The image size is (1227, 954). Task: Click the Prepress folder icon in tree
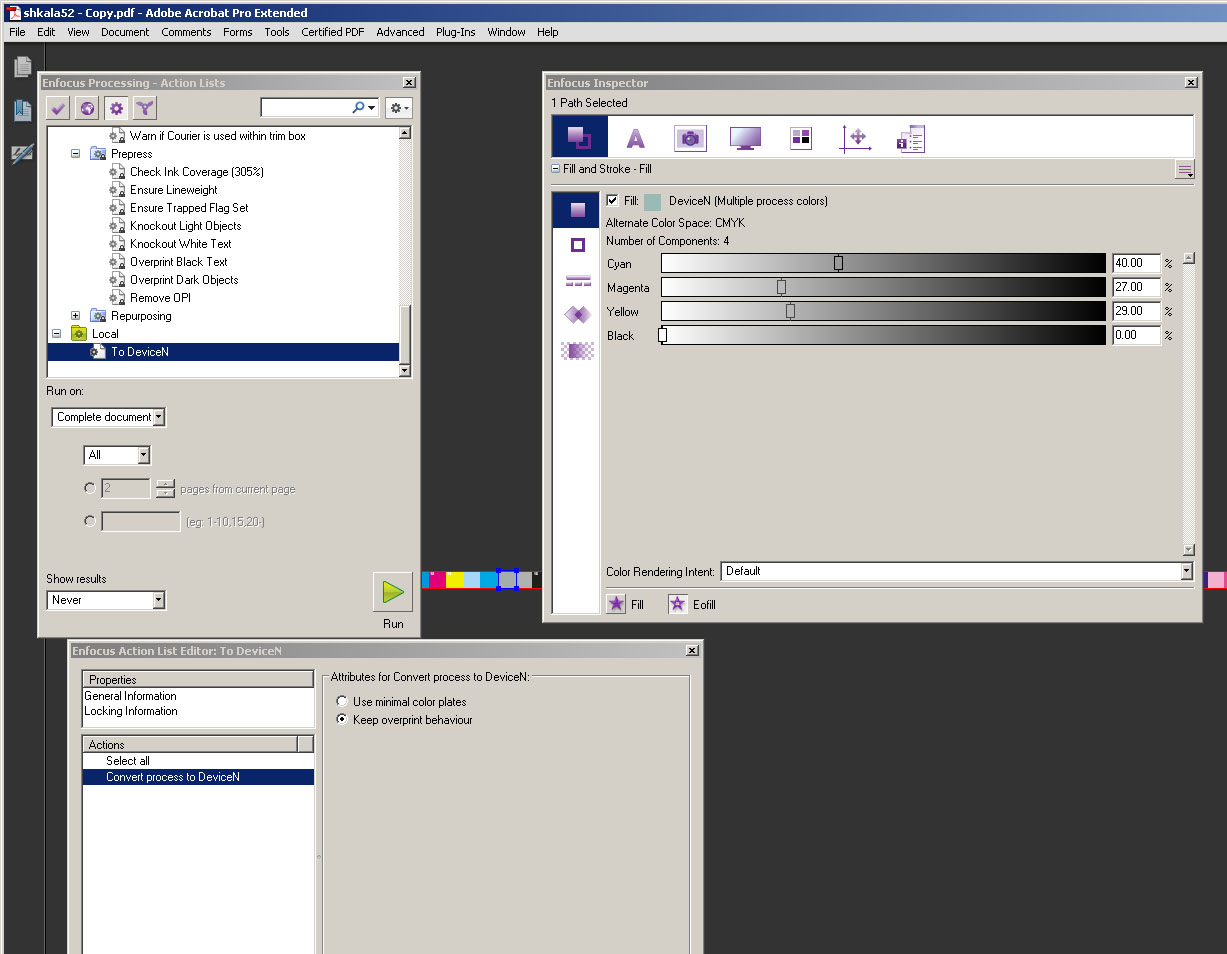98,154
